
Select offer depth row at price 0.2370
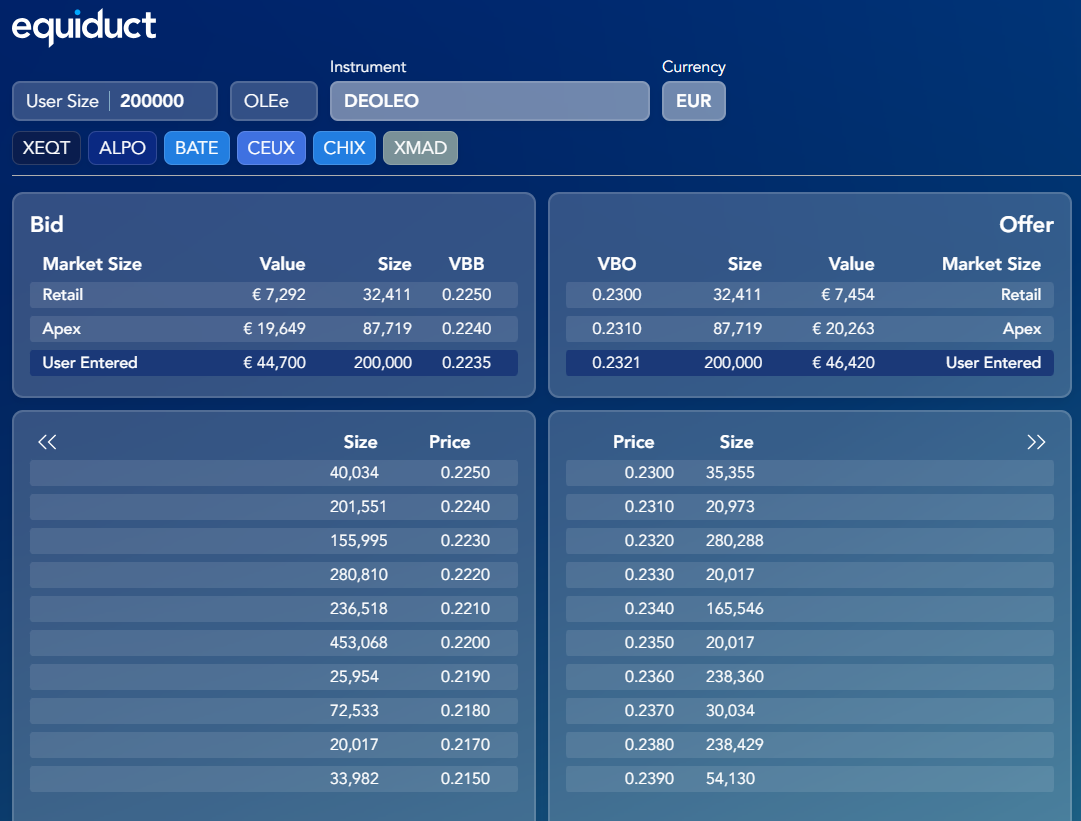point(809,711)
